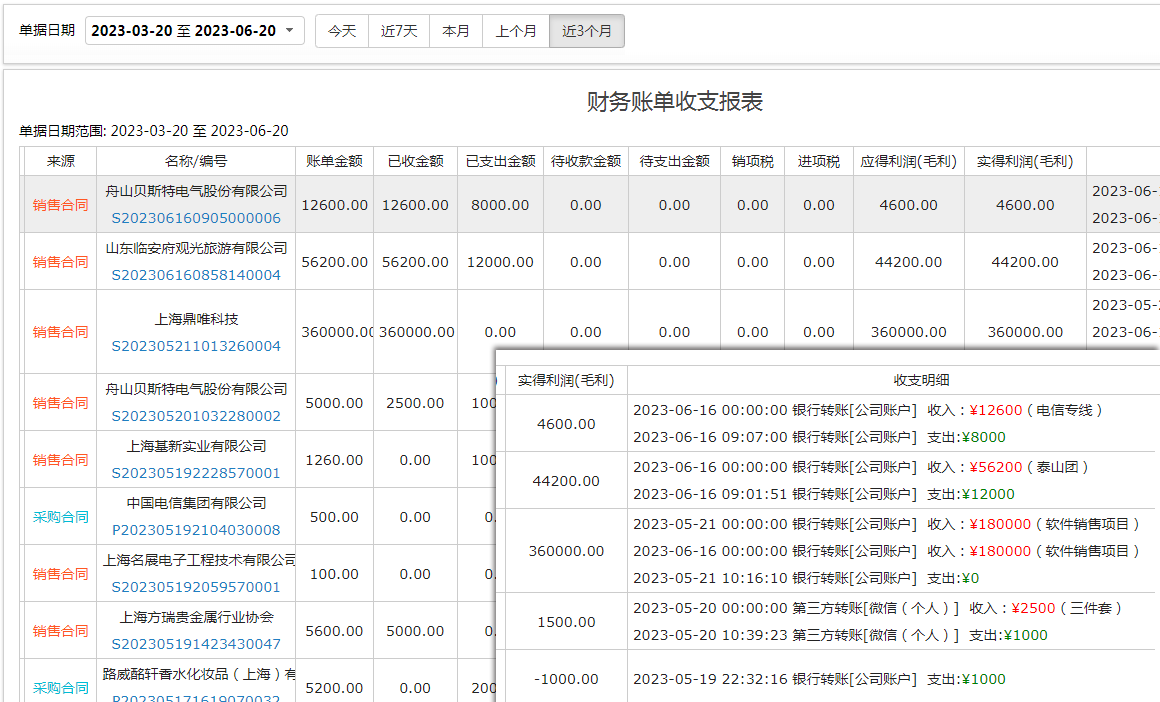Image resolution: width=1160 pixels, height=702 pixels.
Task: Open contract link S202306160858140004
Action: tap(196, 275)
